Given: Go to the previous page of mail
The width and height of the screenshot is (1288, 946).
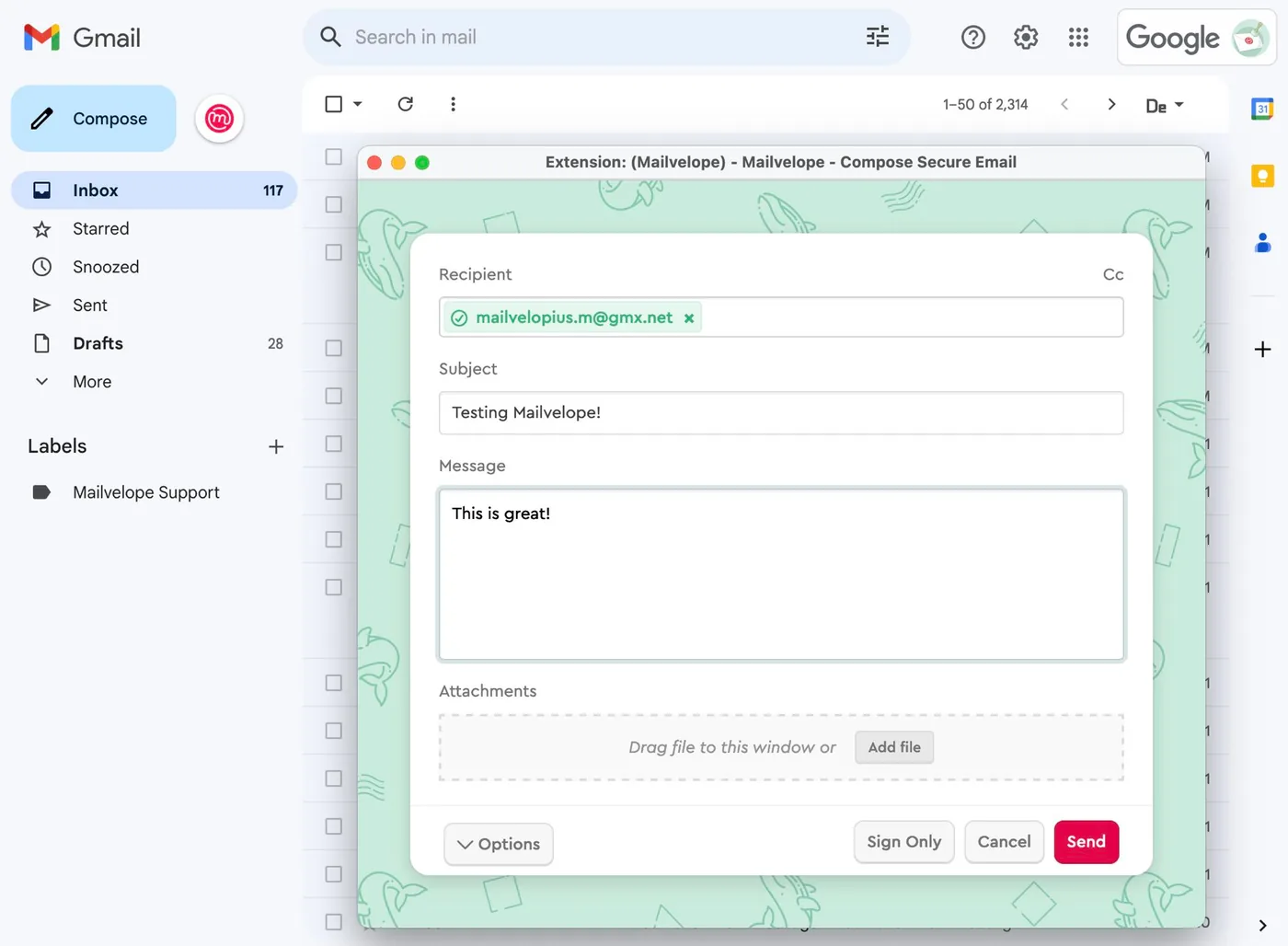Looking at the screenshot, I should 1064,104.
